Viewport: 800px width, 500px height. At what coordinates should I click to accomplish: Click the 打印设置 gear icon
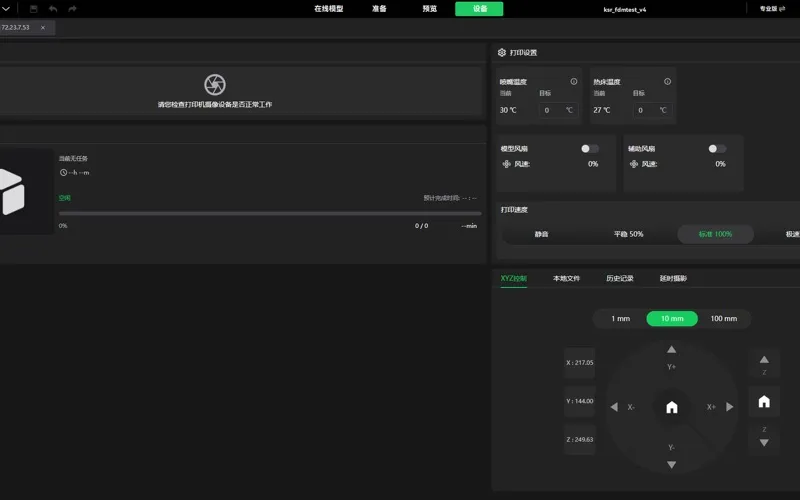pos(502,53)
